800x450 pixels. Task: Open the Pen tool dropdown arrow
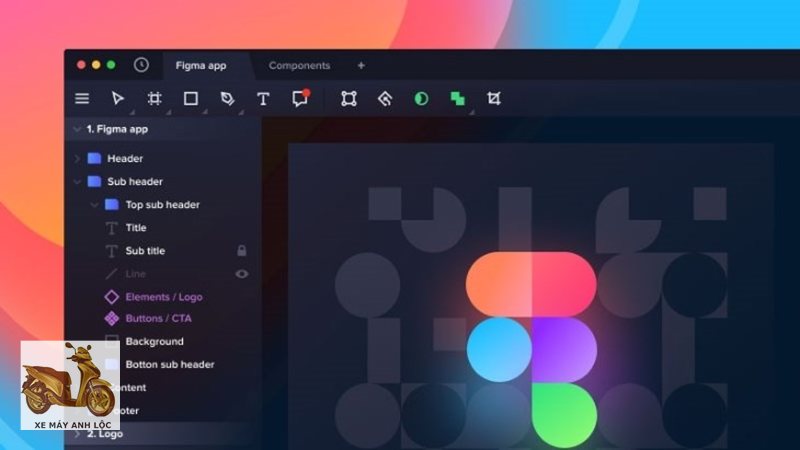241,112
